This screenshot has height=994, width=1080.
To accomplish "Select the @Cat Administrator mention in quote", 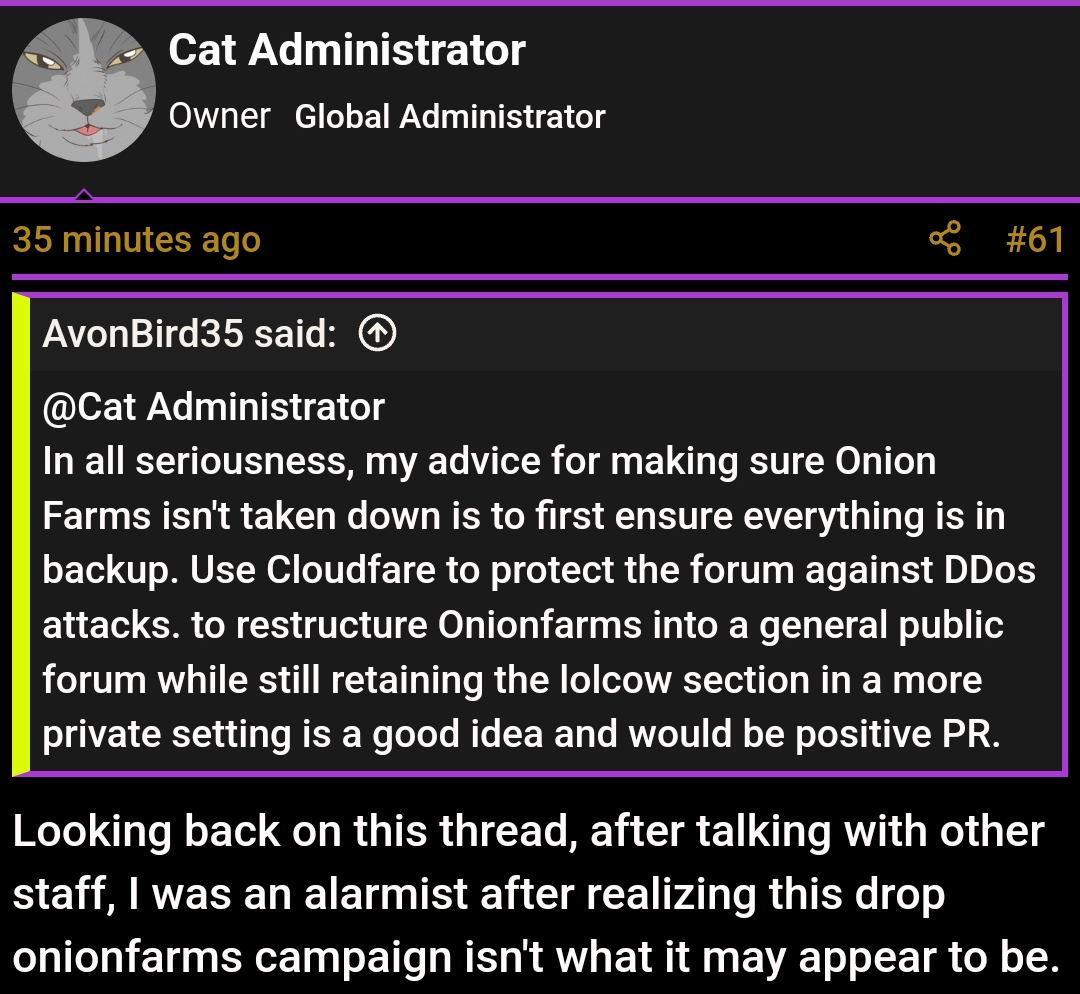I will pos(214,407).
